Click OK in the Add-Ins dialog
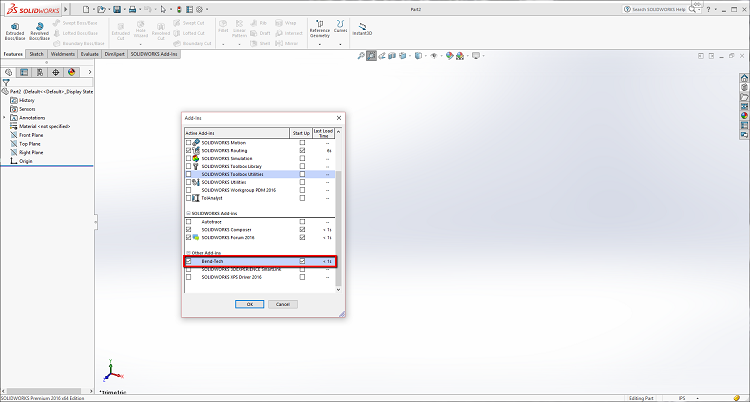 point(249,304)
